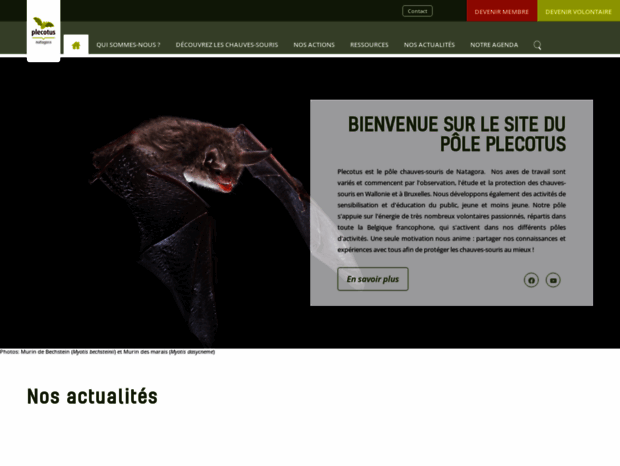Click the En savoir plus button
The width and height of the screenshot is (620, 466).
(x=373, y=279)
